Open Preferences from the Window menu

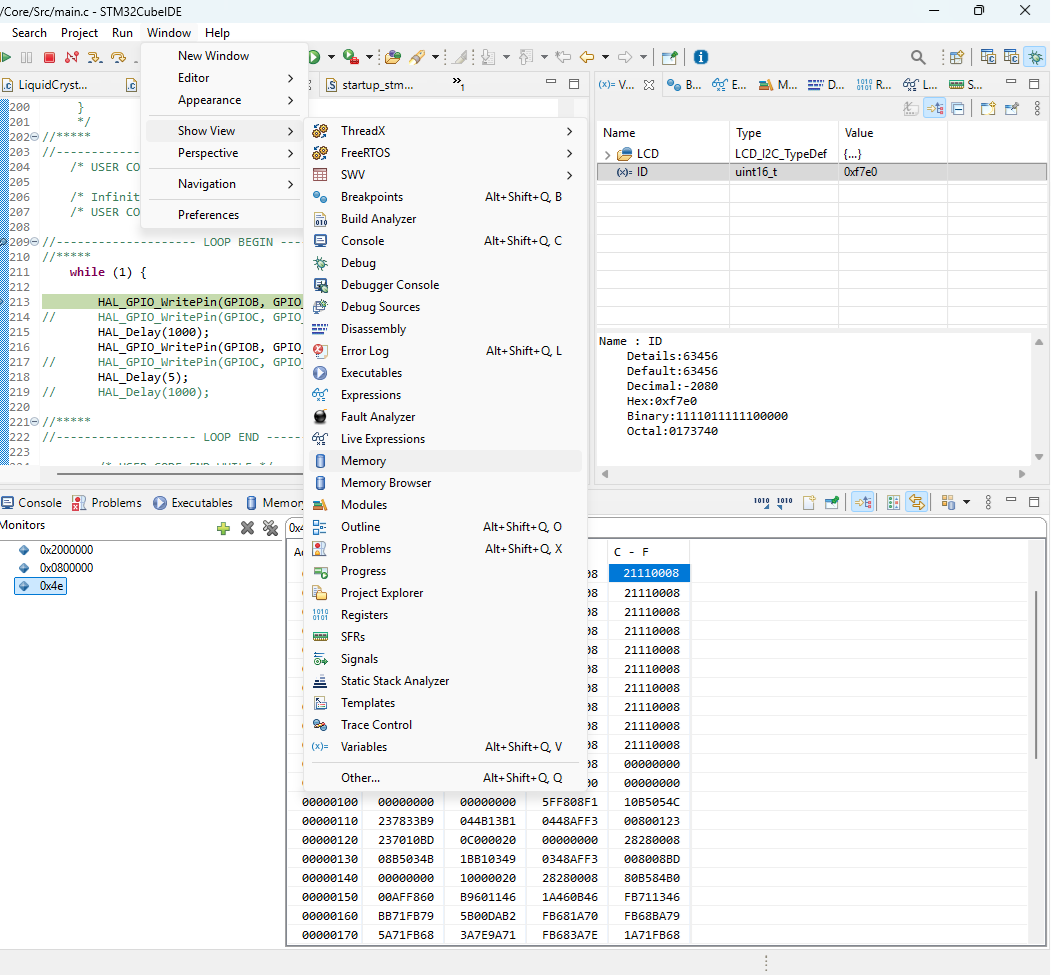coord(208,215)
